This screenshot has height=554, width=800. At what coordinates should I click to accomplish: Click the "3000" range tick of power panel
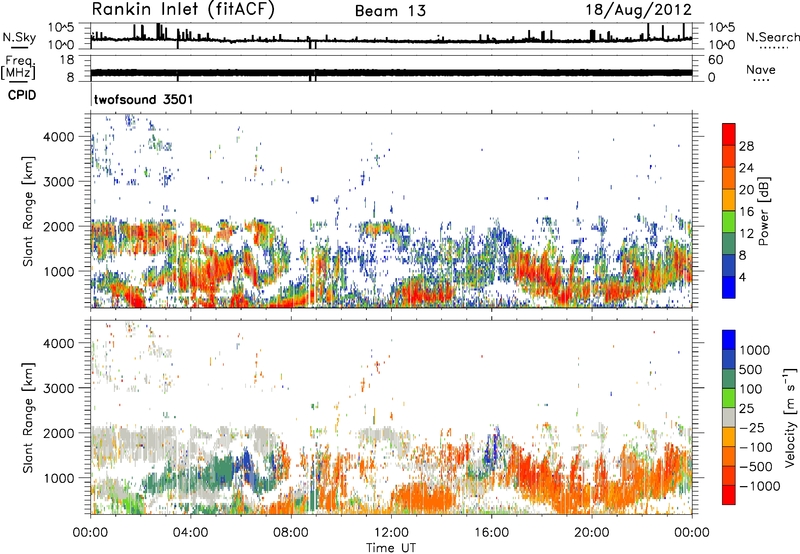(x=59, y=182)
